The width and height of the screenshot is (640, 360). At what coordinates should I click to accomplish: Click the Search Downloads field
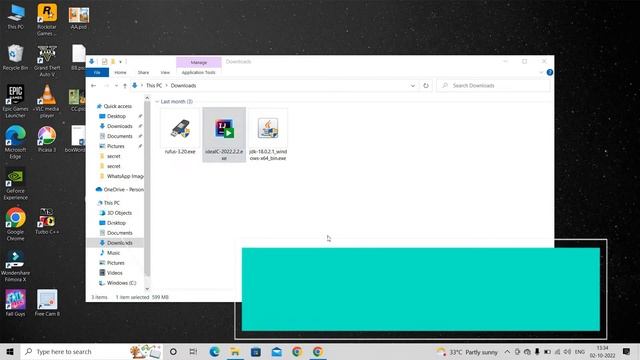coord(494,86)
